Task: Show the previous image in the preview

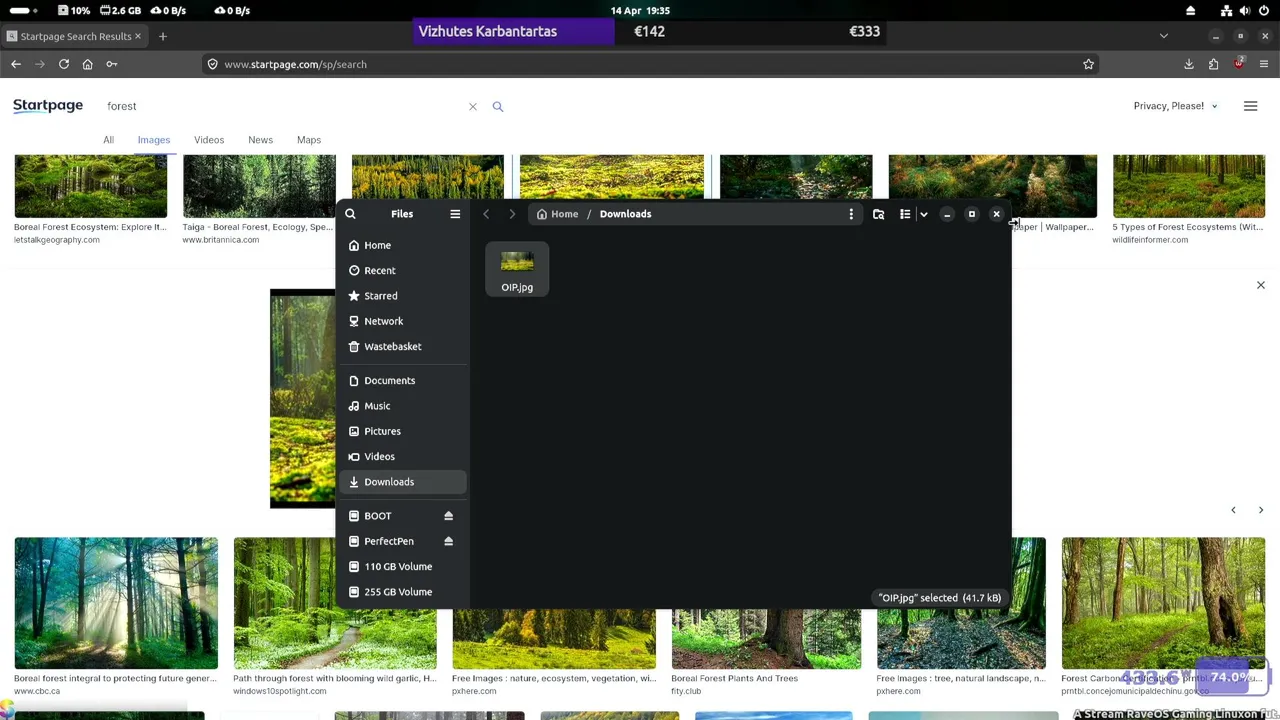Action: (x=1233, y=510)
